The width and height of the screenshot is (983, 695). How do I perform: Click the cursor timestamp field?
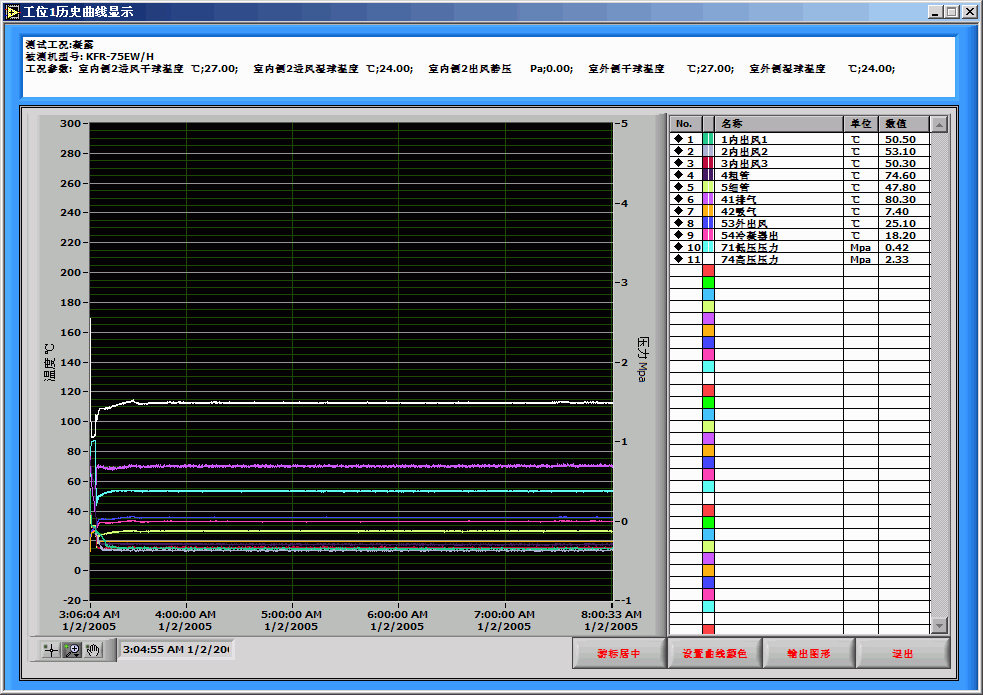click(x=175, y=650)
